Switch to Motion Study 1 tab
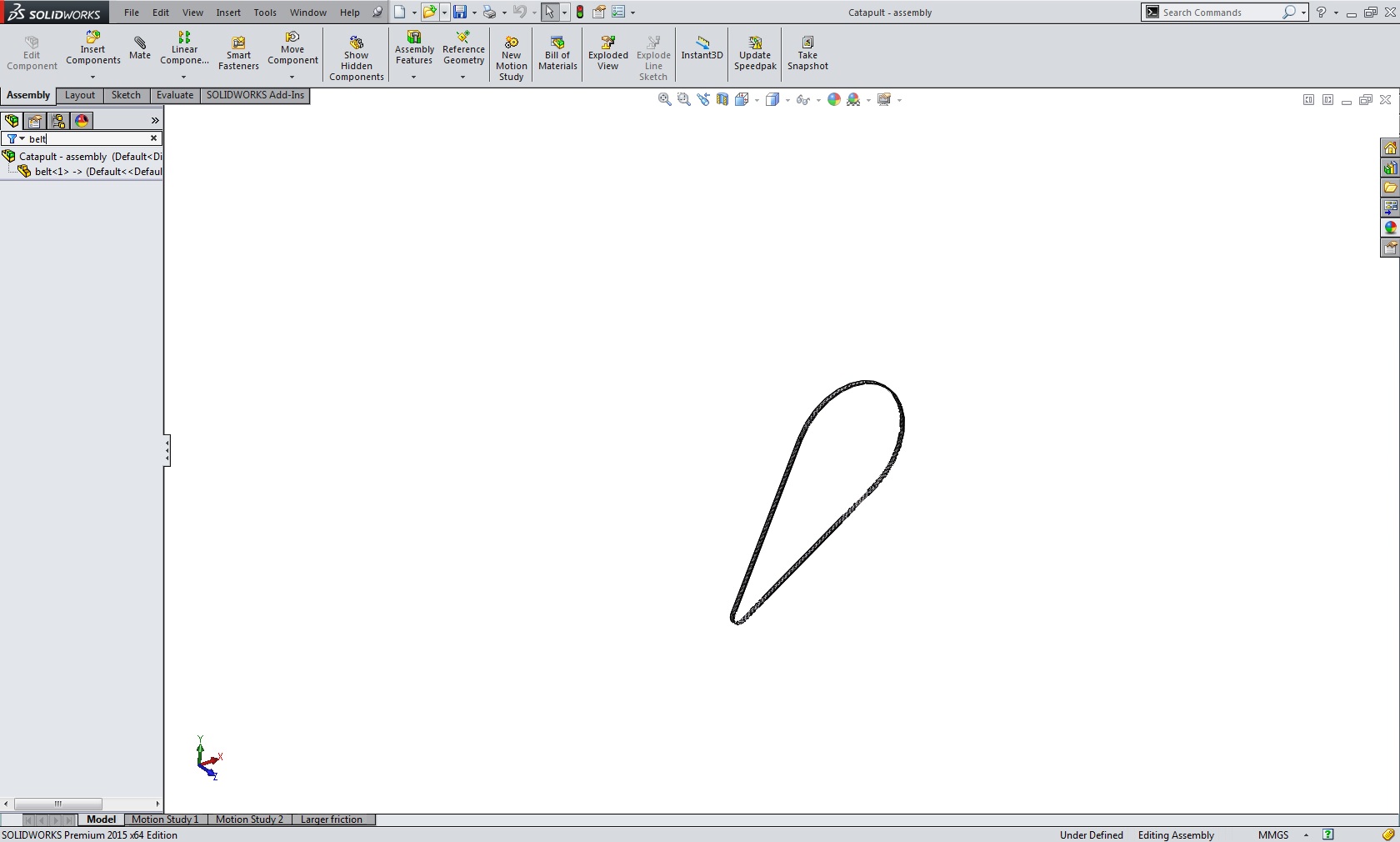The image size is (1400, 842). [165, 819]
